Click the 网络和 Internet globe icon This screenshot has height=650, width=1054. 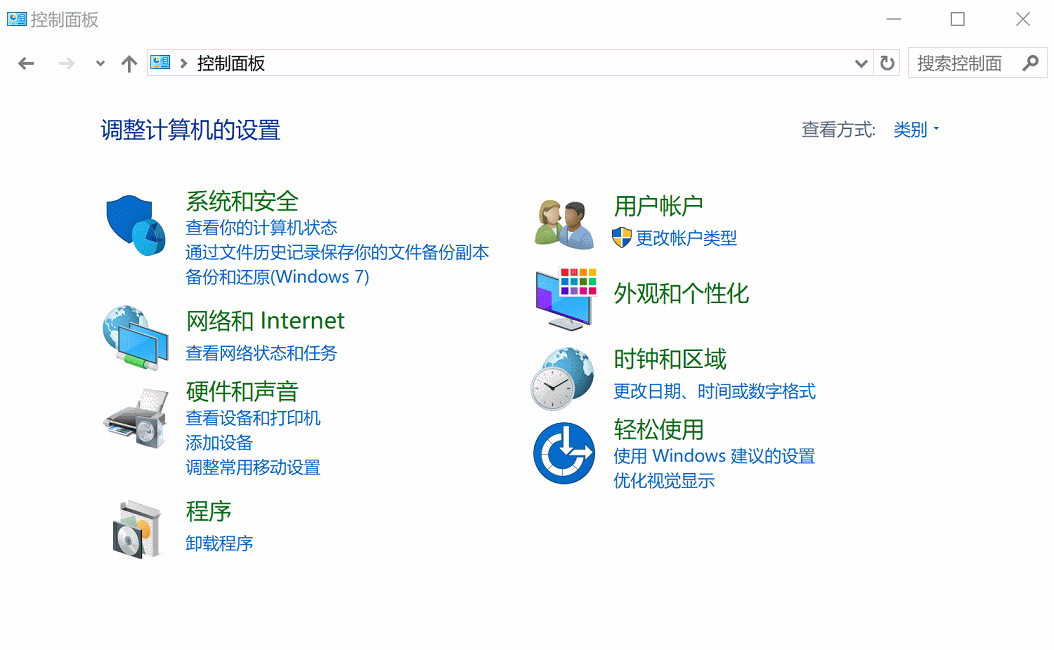135,337
